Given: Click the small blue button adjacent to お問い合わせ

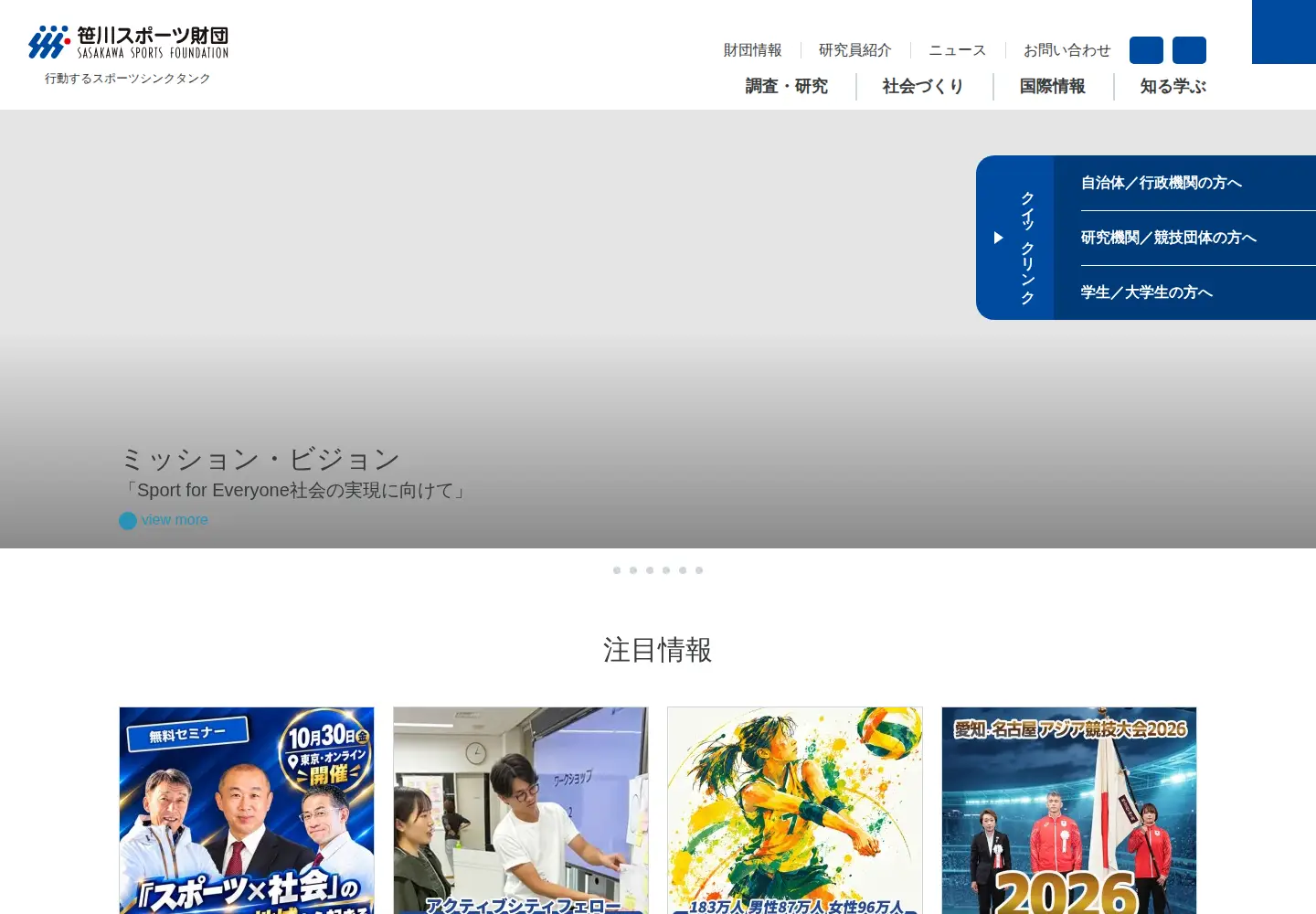Looking at the screenshot, I should coord(1146,50).
